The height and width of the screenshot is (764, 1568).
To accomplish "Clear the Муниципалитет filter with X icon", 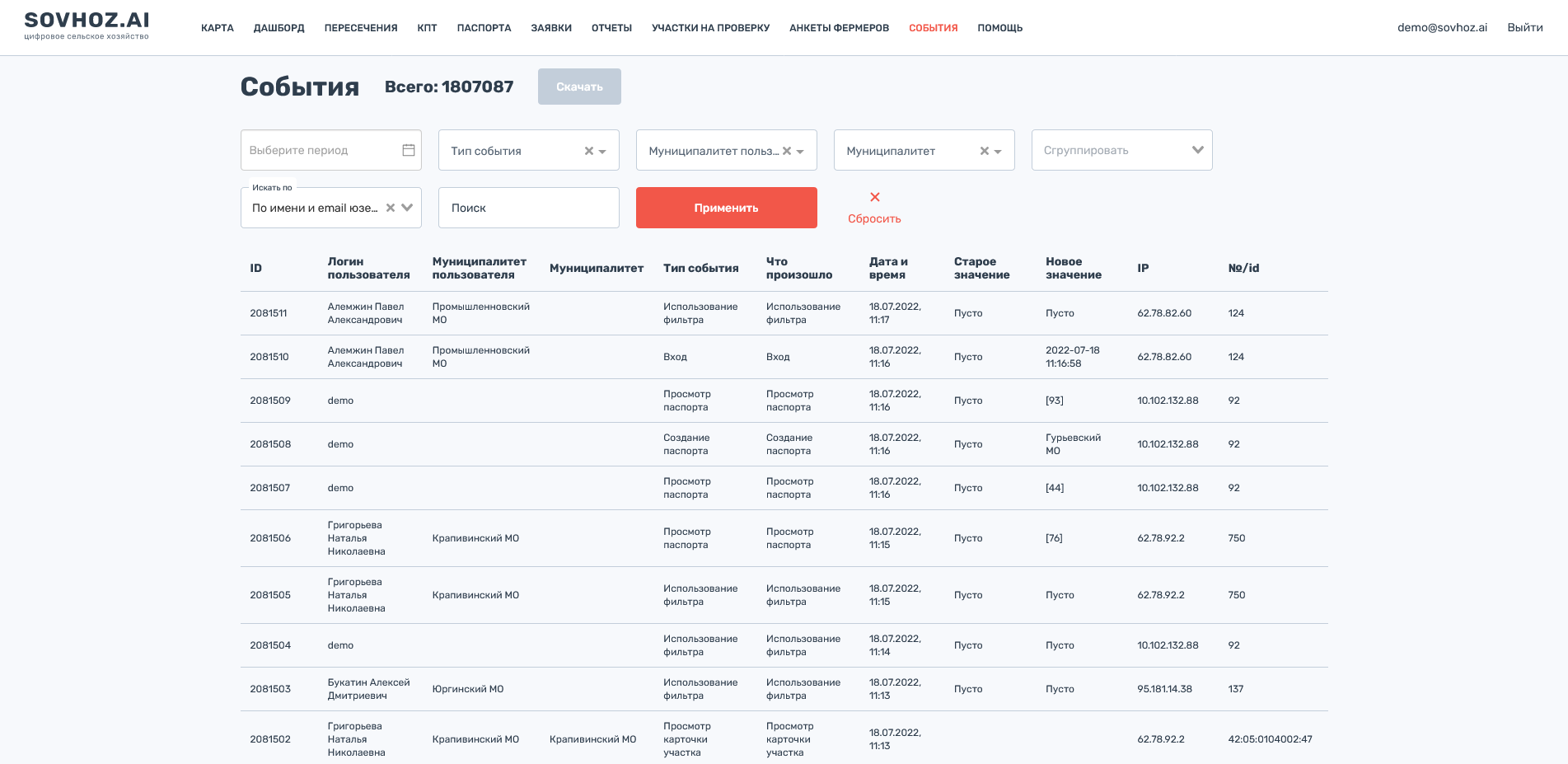I will 984,151.
